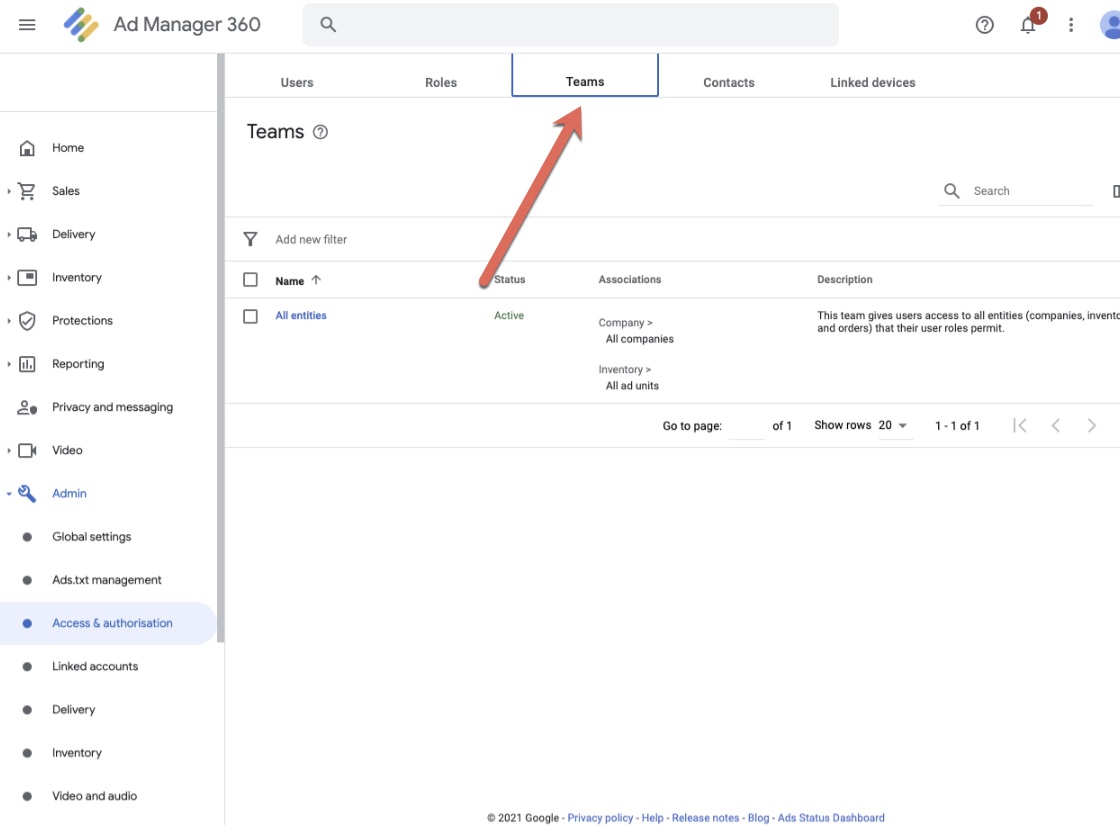Jump to first page icon

pos(1019,426)
